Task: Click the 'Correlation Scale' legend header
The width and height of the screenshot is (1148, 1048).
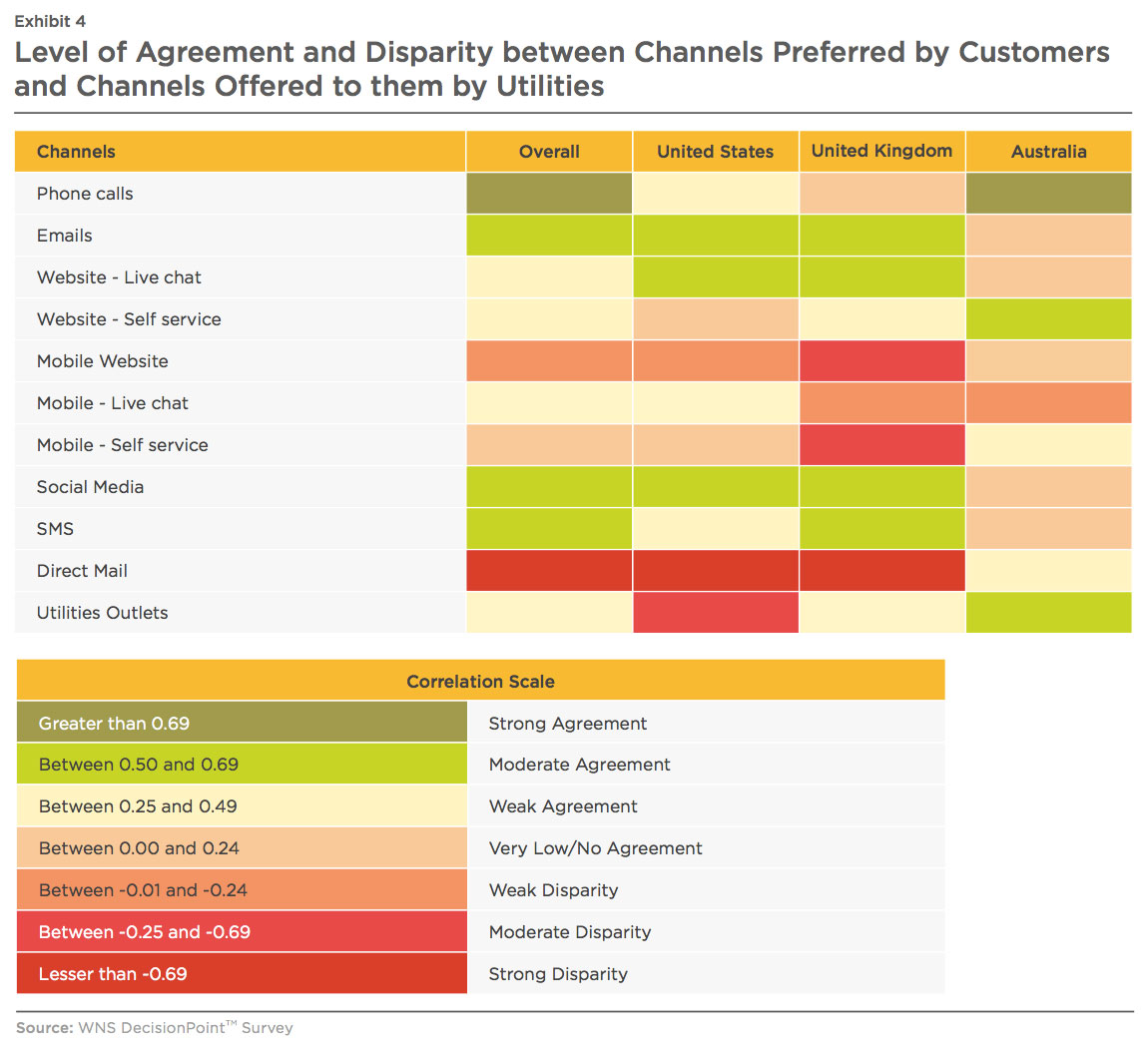Action: pos(480,681)
